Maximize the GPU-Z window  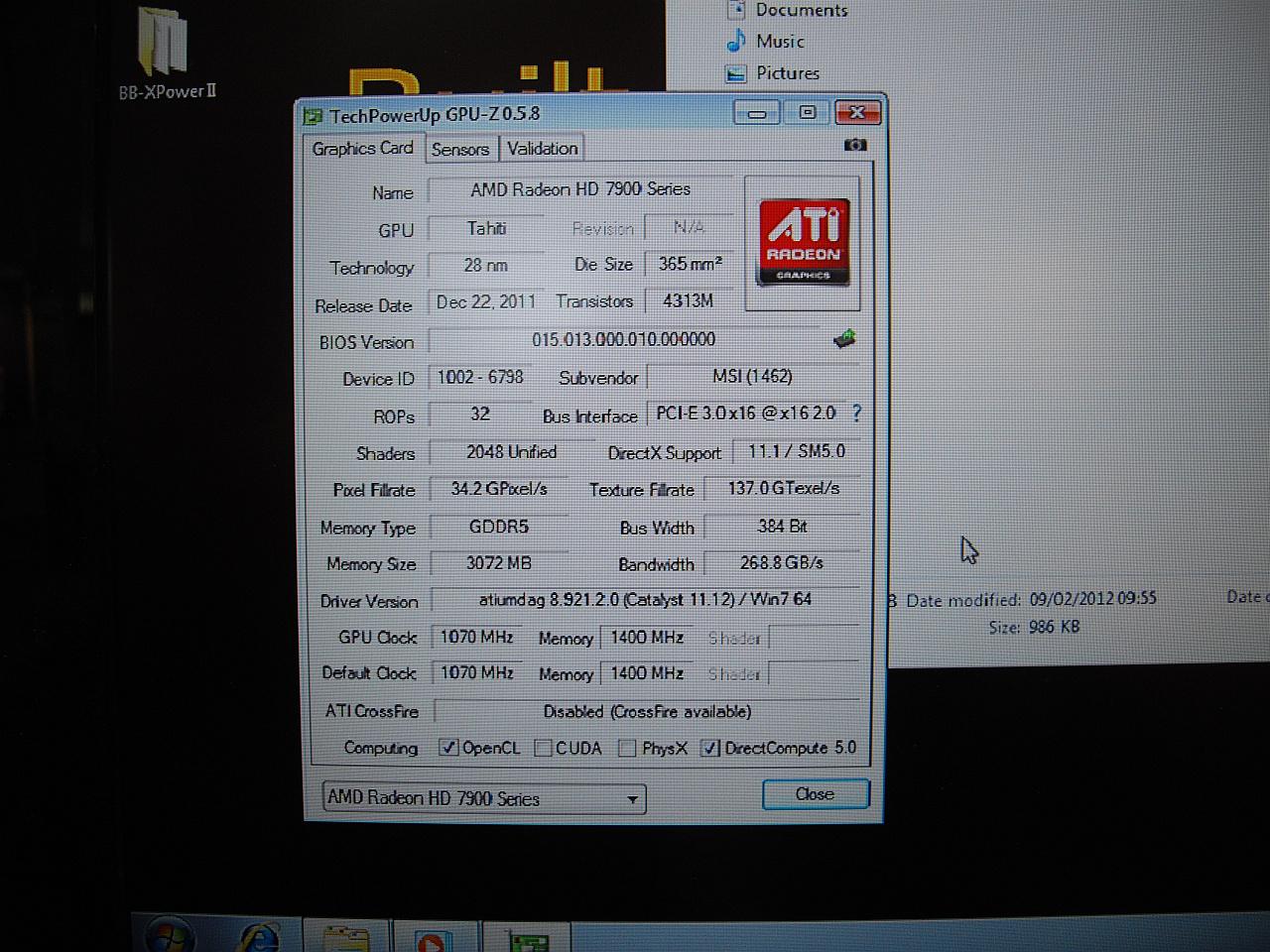click(x=808, y=113)
